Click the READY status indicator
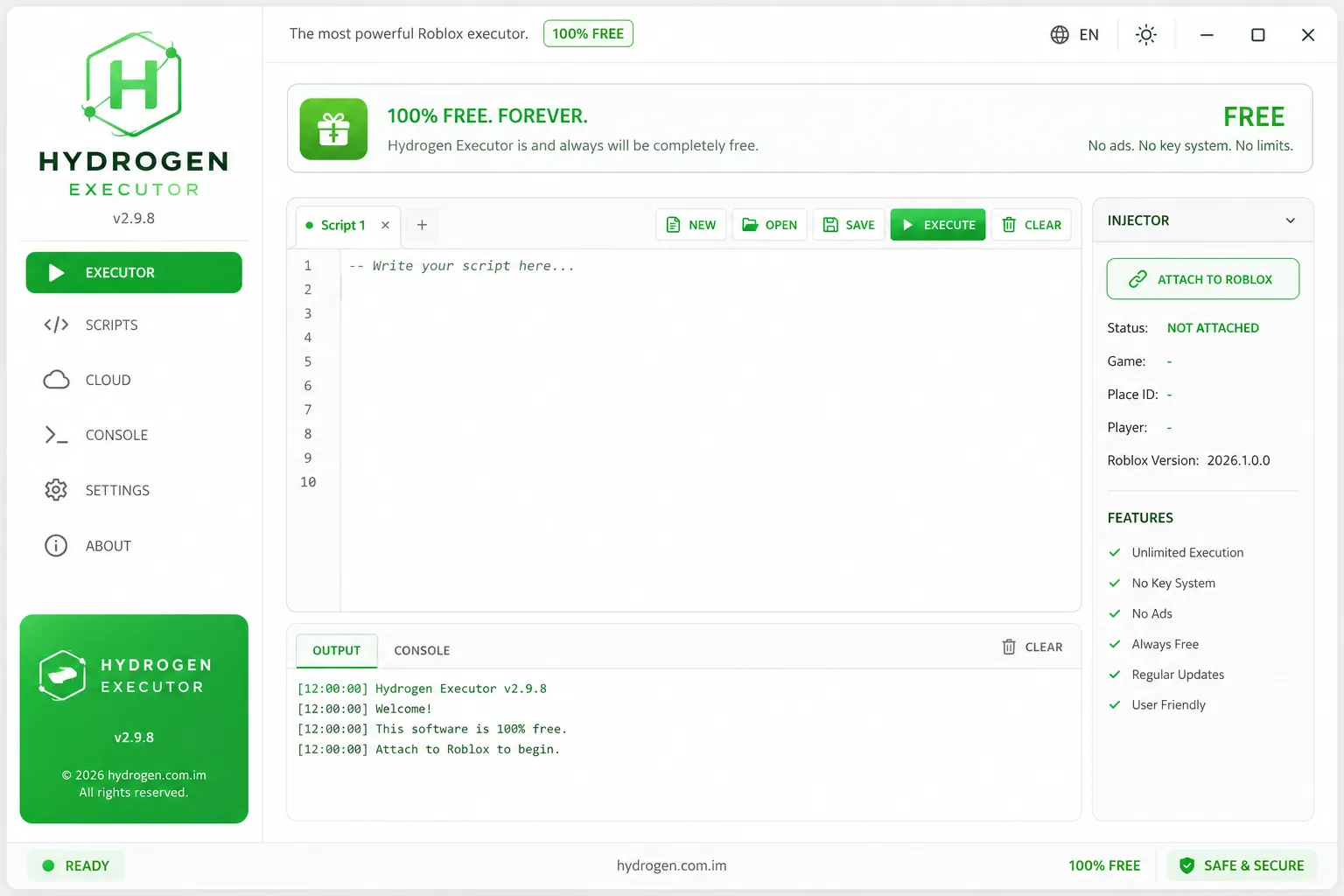1344x896 pixels. click(x=75, y=866)
